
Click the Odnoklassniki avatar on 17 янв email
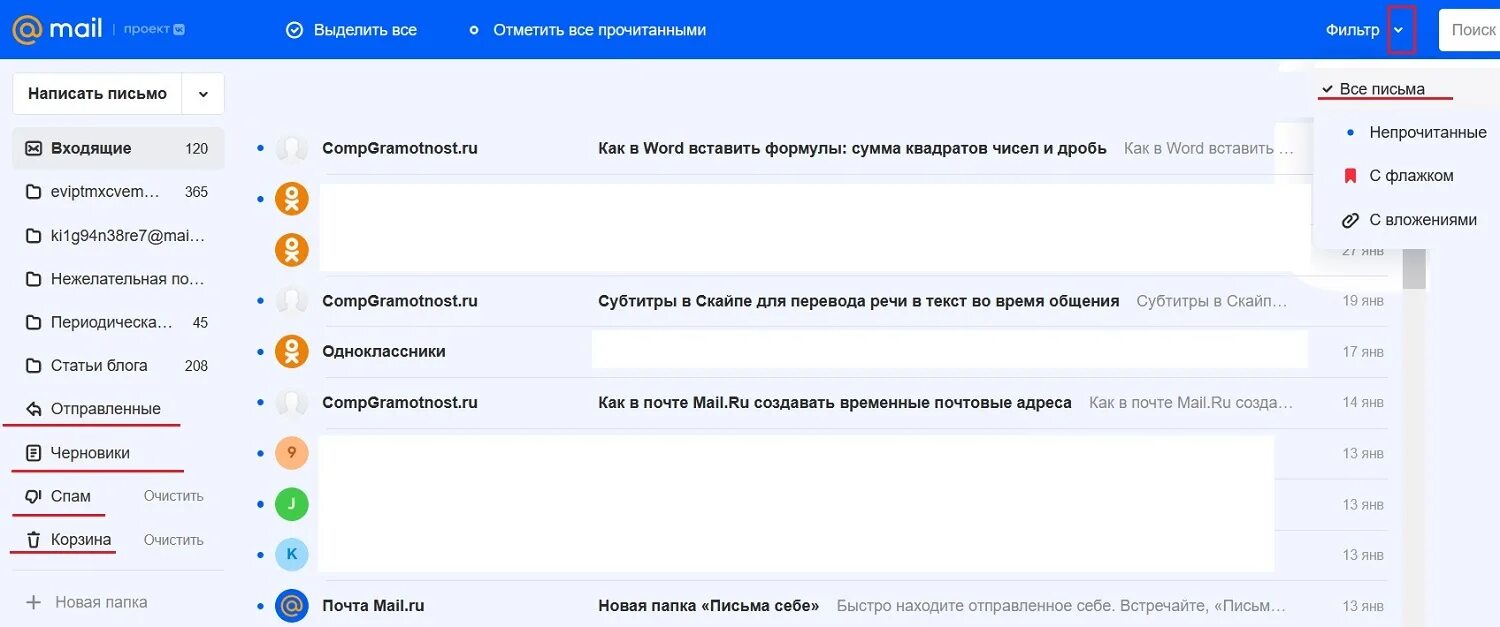[x=292, y=351]
